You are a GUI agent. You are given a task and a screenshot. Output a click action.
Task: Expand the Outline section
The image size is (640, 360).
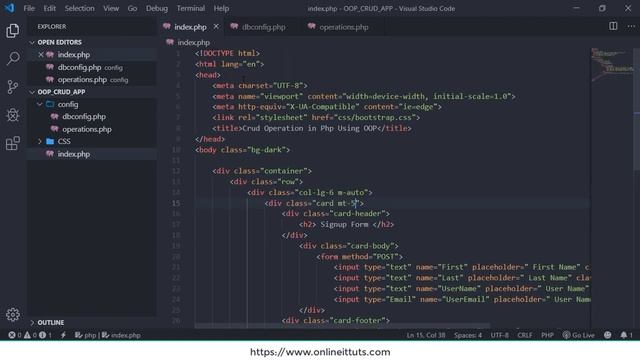tap(51, 322)
